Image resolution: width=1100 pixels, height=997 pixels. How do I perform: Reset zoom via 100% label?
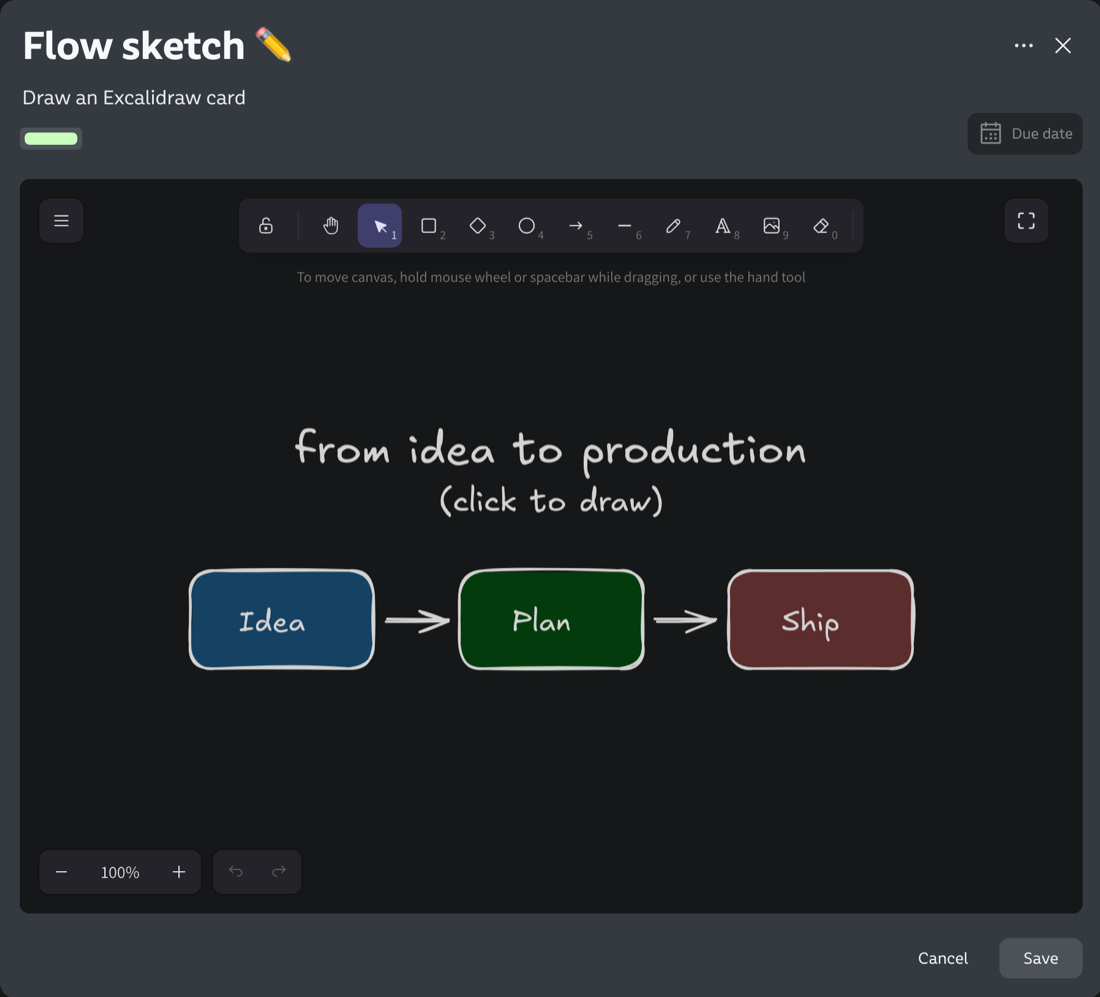click(x=120, y=872)
